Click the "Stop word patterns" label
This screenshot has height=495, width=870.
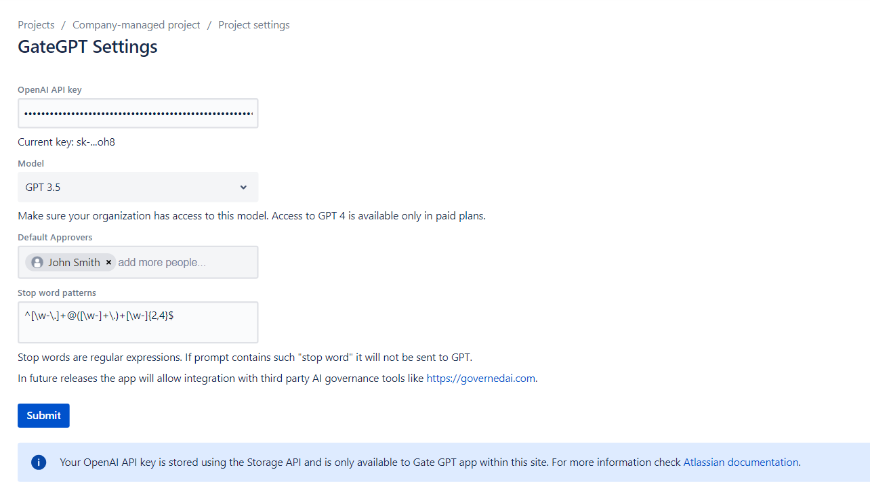[x=57, y=293]
